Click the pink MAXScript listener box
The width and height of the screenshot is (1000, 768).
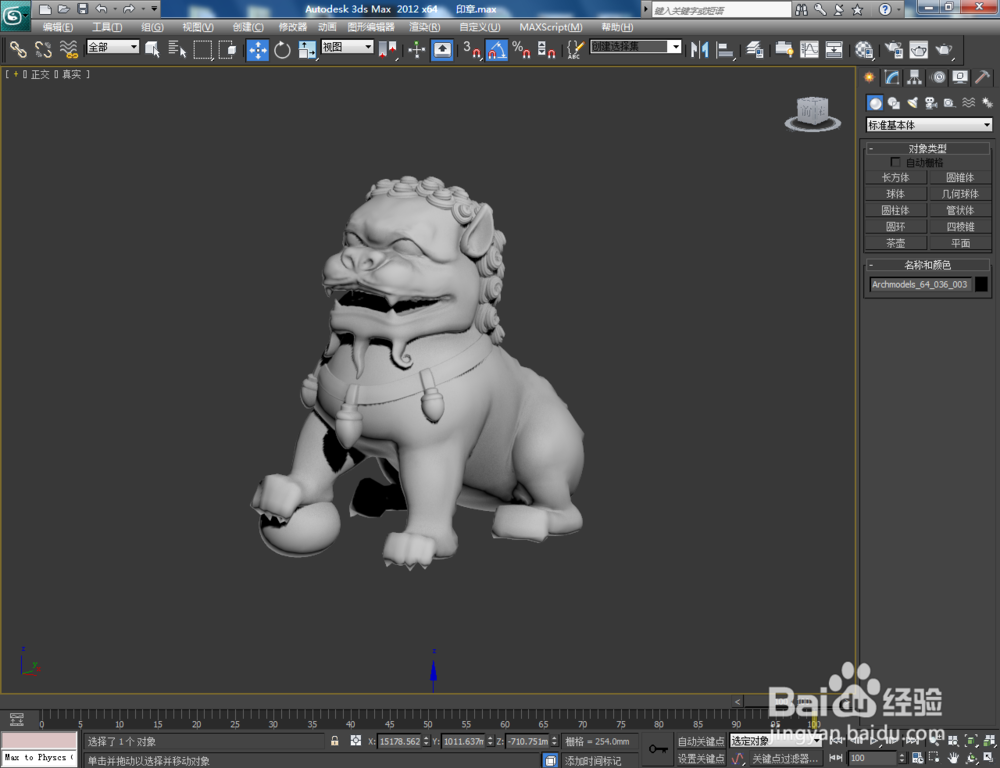[x=39, y=741]
